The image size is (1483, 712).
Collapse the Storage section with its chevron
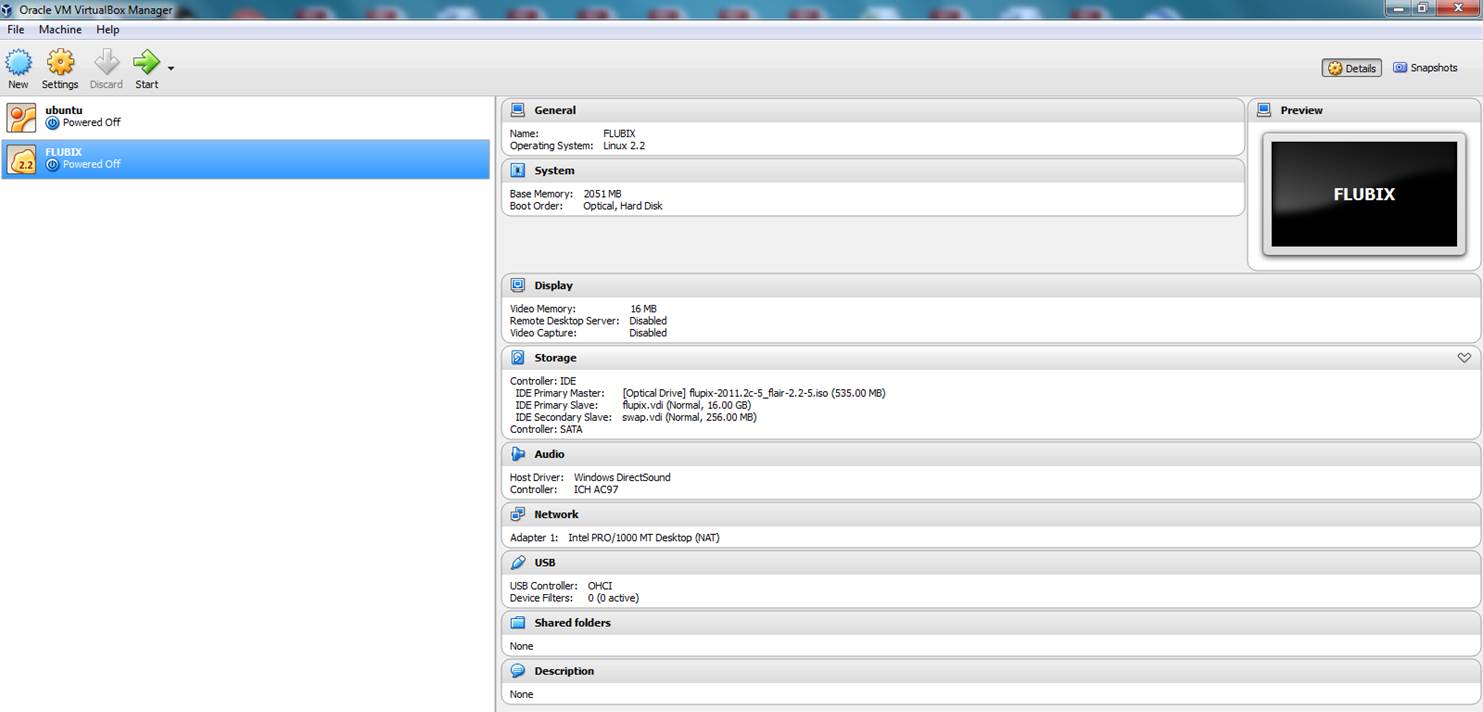point(1464,358)
